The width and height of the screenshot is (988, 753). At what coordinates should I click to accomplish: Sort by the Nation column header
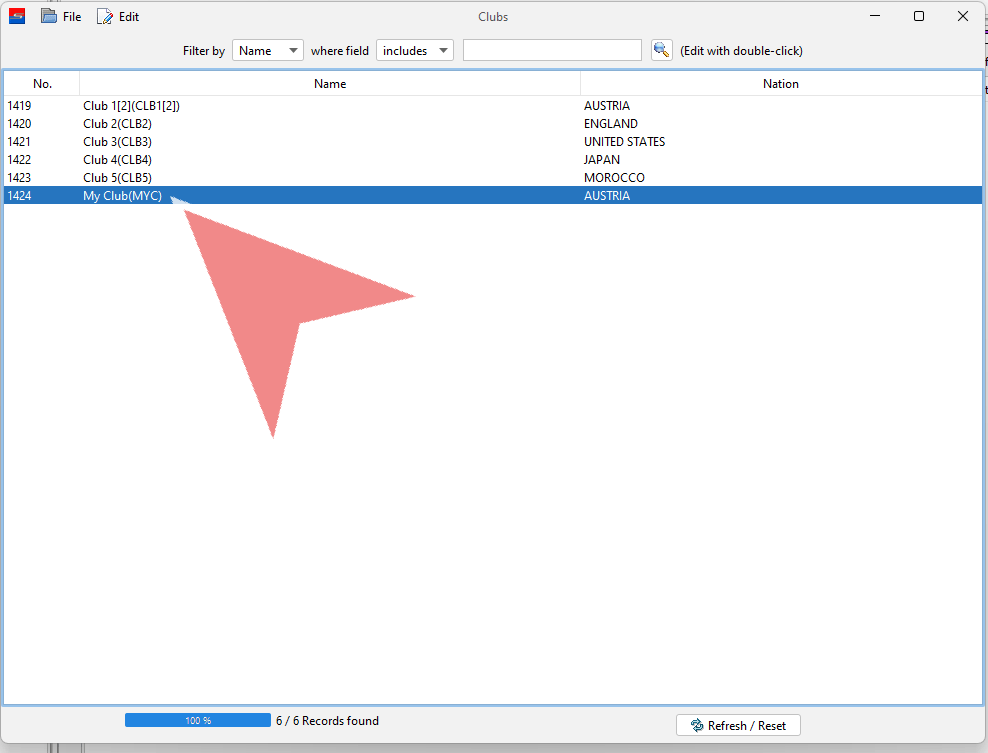[780, 84]
